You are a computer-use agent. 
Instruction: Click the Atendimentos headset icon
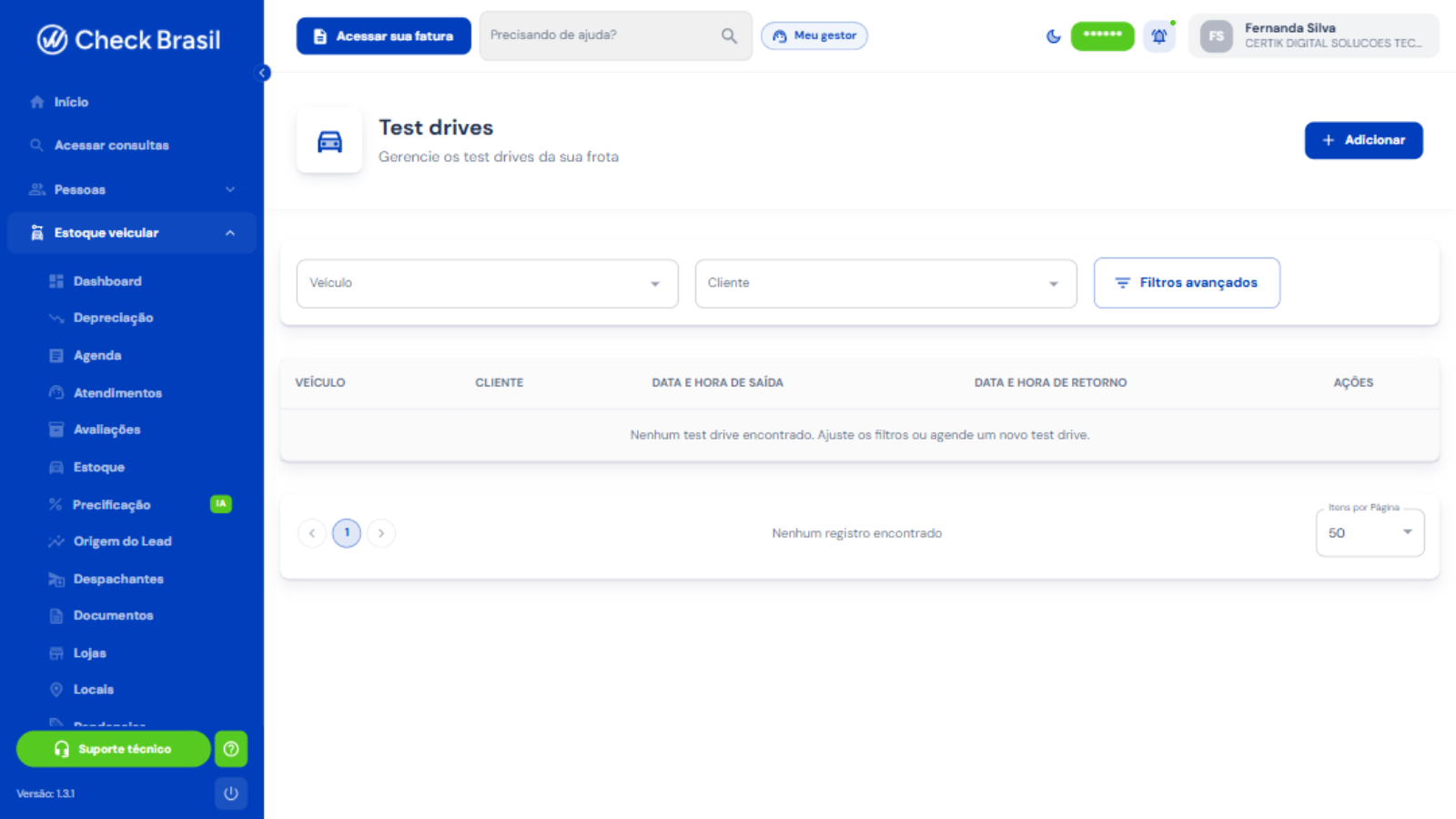(x=56, y=393)
